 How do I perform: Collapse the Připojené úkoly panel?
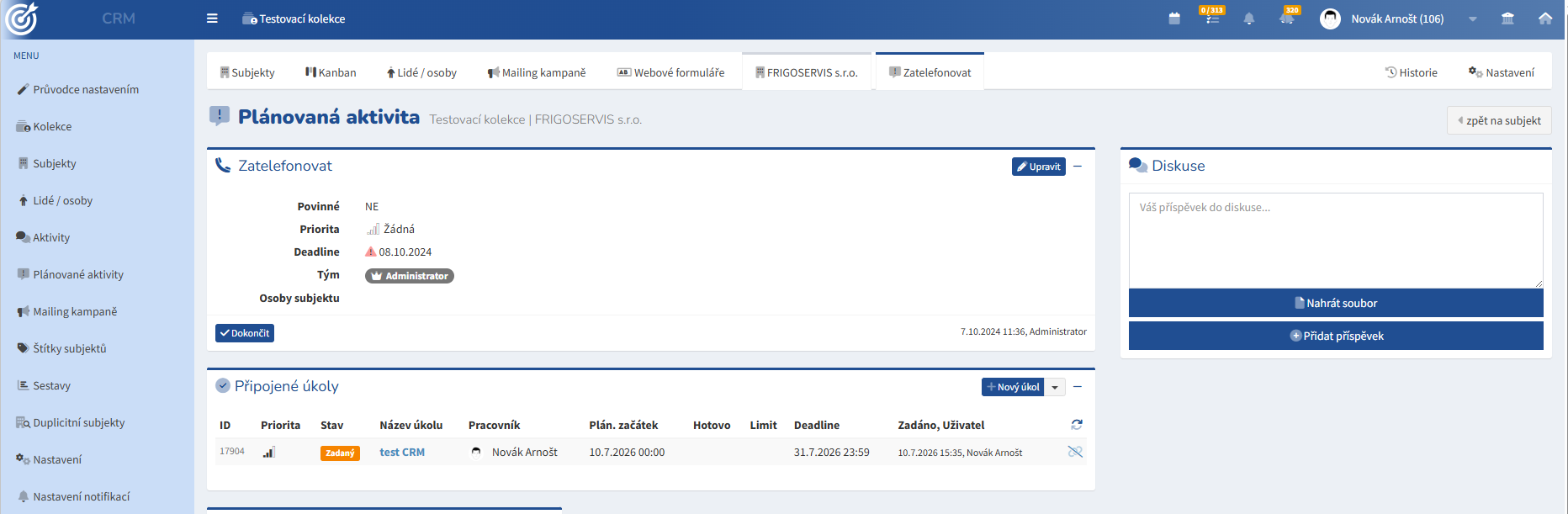pos(1078,387)
